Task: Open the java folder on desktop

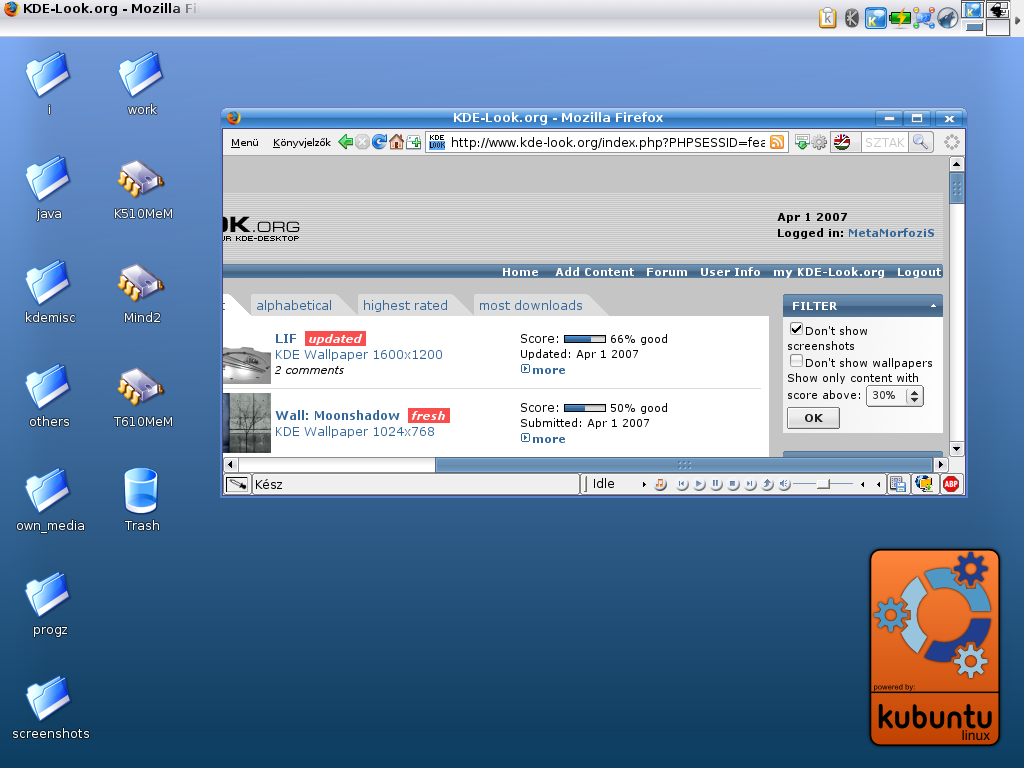Action: 49,189
